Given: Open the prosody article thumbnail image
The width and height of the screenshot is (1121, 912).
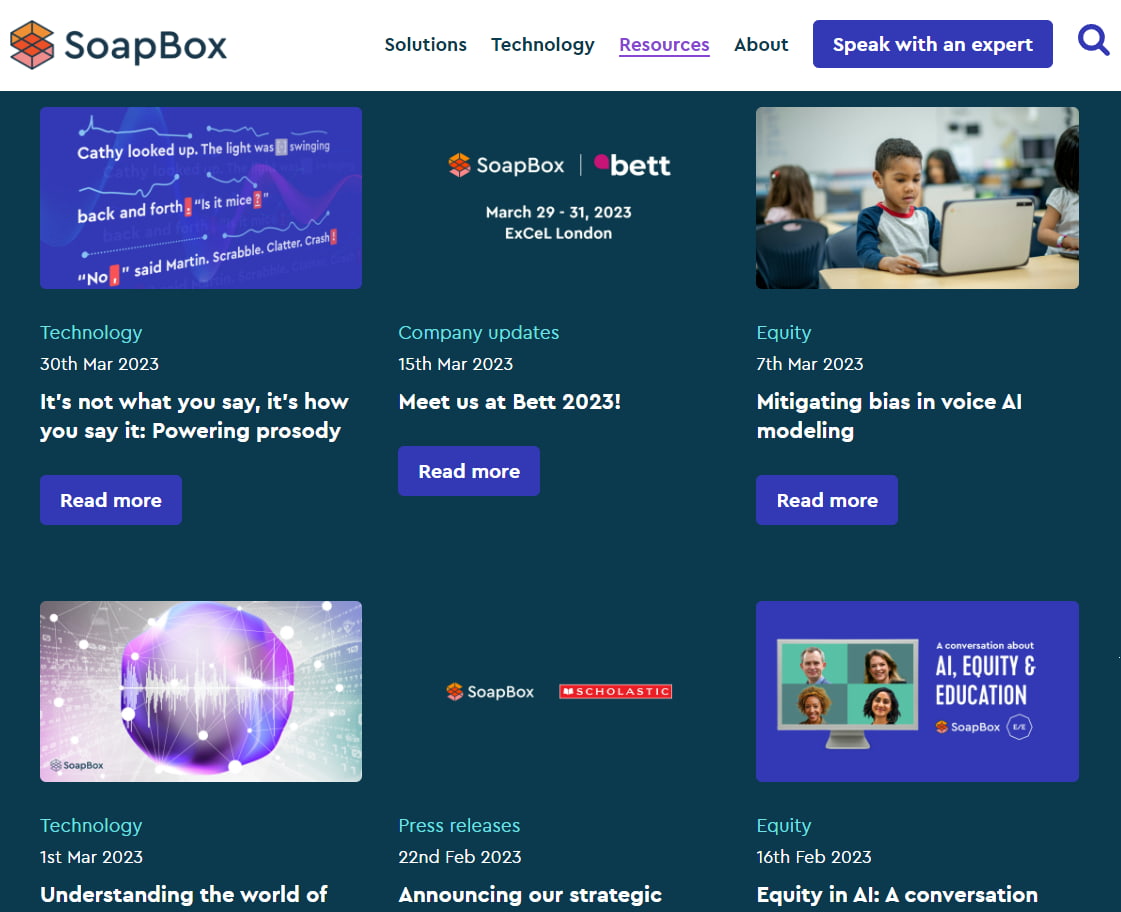Looking at the screenshot, I should (201, 198).
